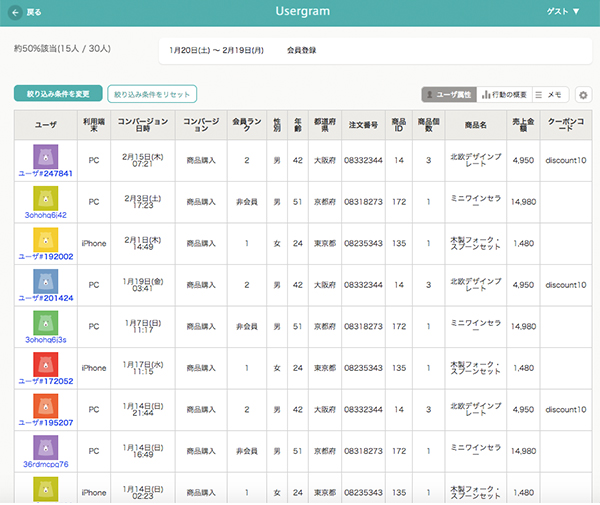Click the 都道府県 column header
The width and height of the screenshot is (600, 505).
(x=325, y=125)
